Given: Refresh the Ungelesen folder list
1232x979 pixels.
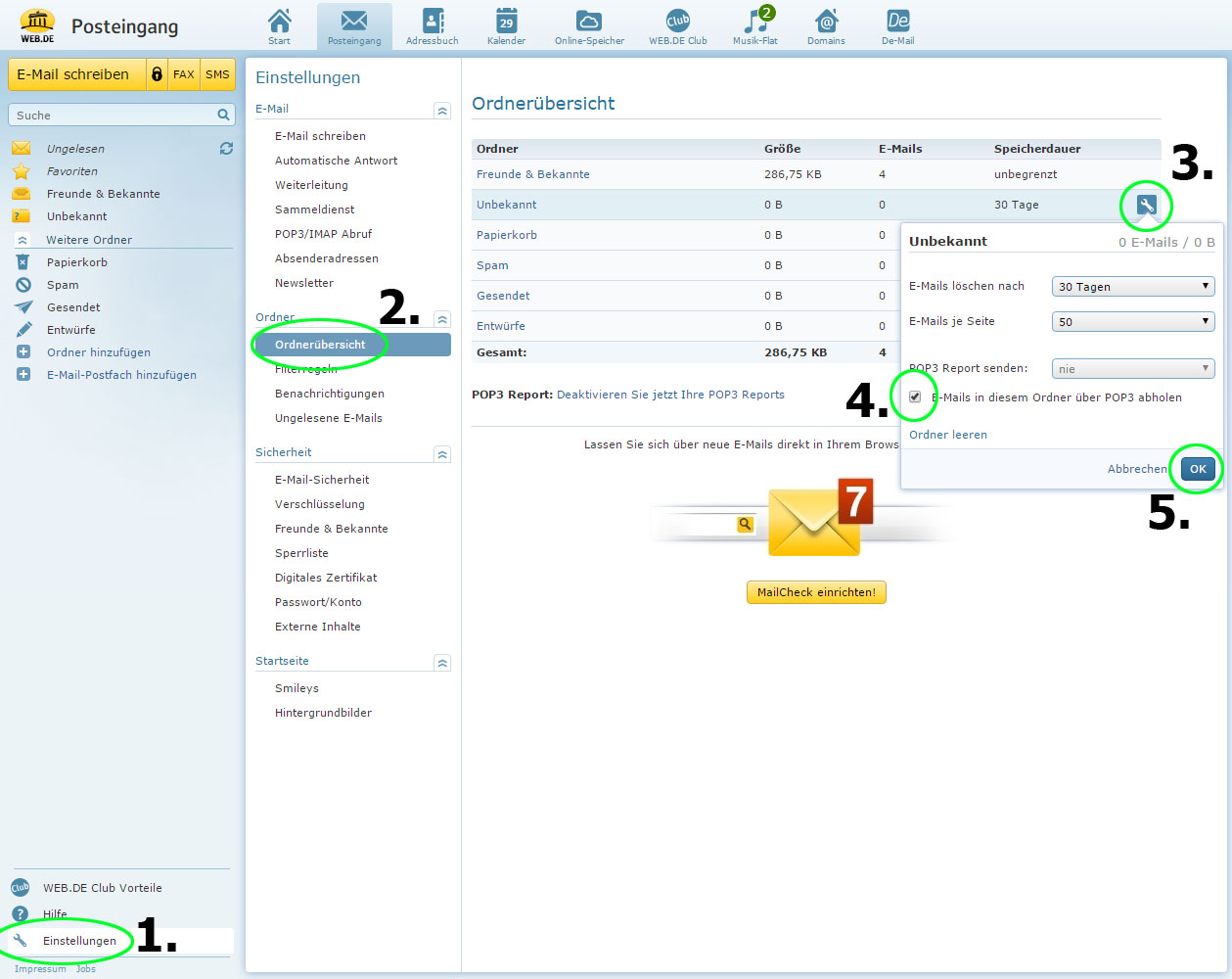Looking at the screenshot, I should [x=226, y=149].
